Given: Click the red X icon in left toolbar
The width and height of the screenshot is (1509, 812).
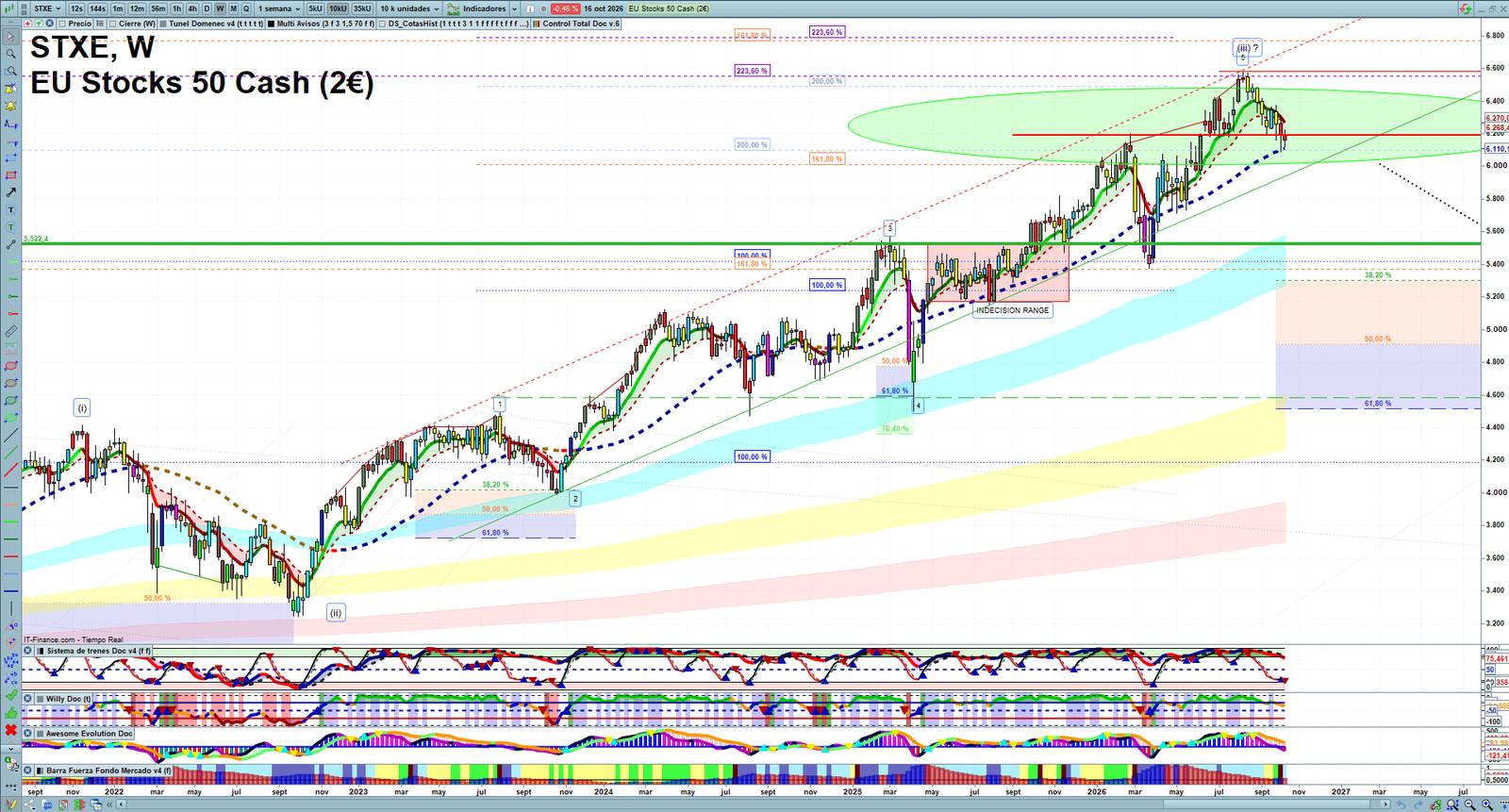Looking at the screenshot, I should pos(10,730).
